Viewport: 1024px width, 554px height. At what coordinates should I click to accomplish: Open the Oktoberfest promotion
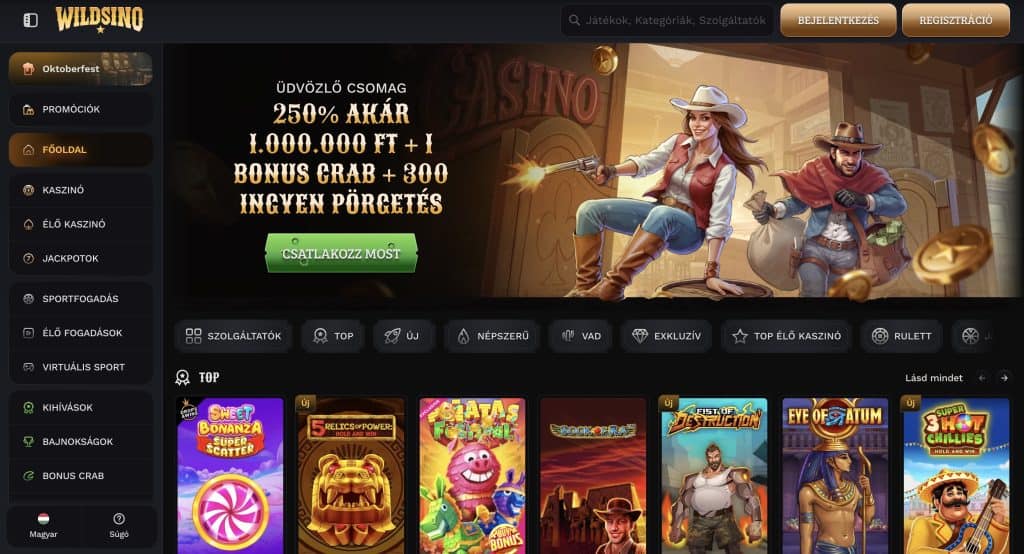click(x=80, y=69)
